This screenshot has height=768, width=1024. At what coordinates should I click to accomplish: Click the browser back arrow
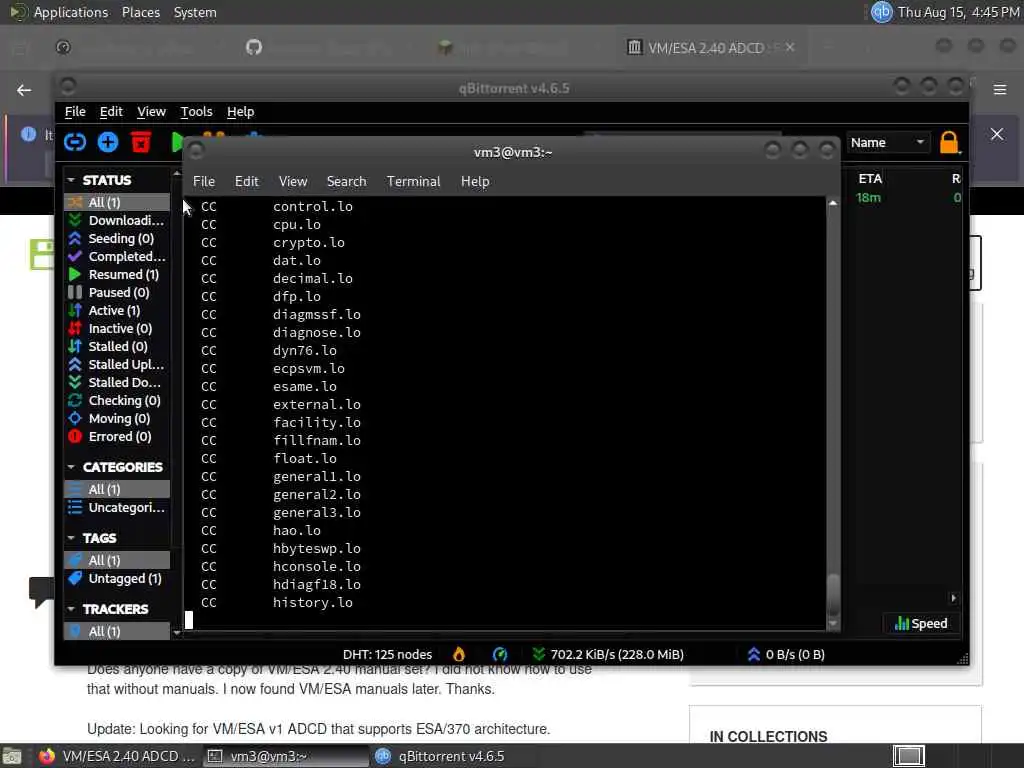(24, 90)
